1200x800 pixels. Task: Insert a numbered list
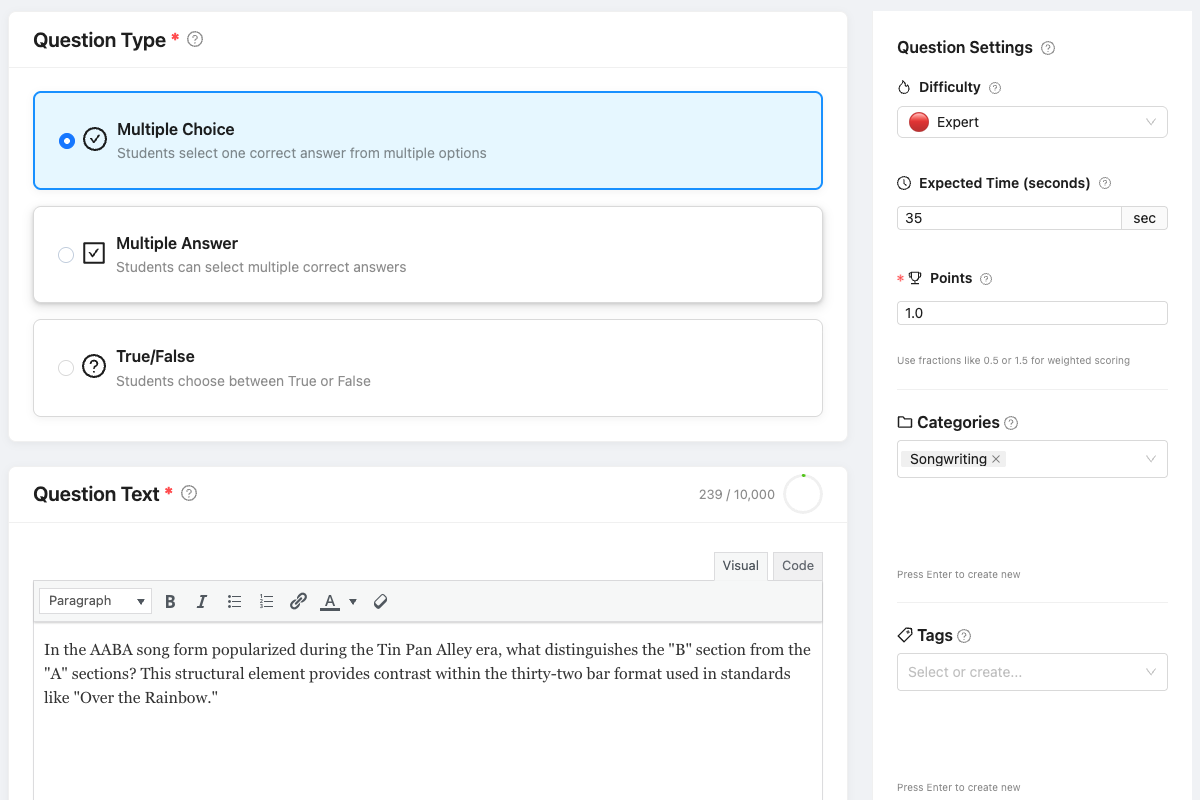266,601
